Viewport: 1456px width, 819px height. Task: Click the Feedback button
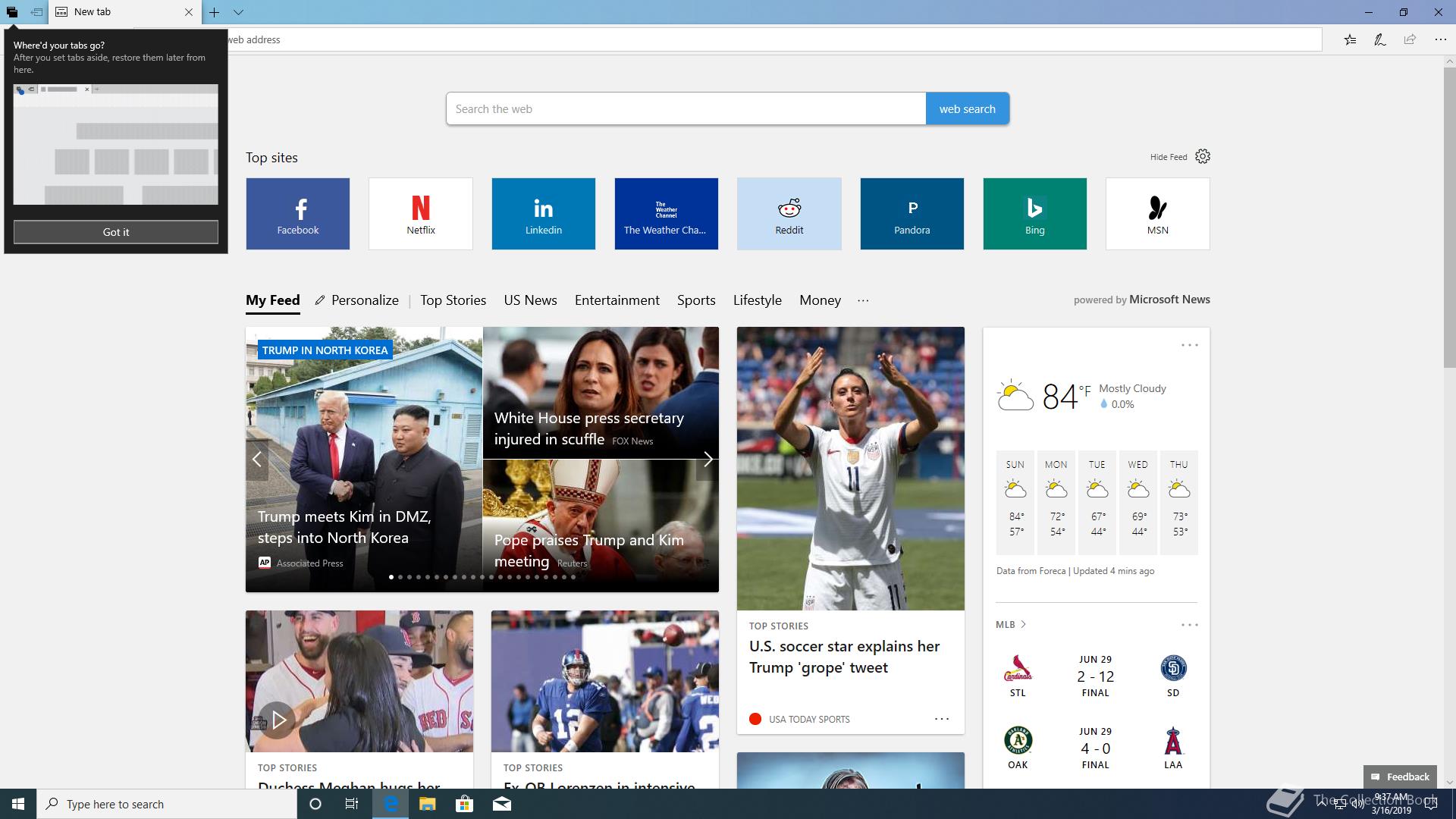pos(1400,777)
